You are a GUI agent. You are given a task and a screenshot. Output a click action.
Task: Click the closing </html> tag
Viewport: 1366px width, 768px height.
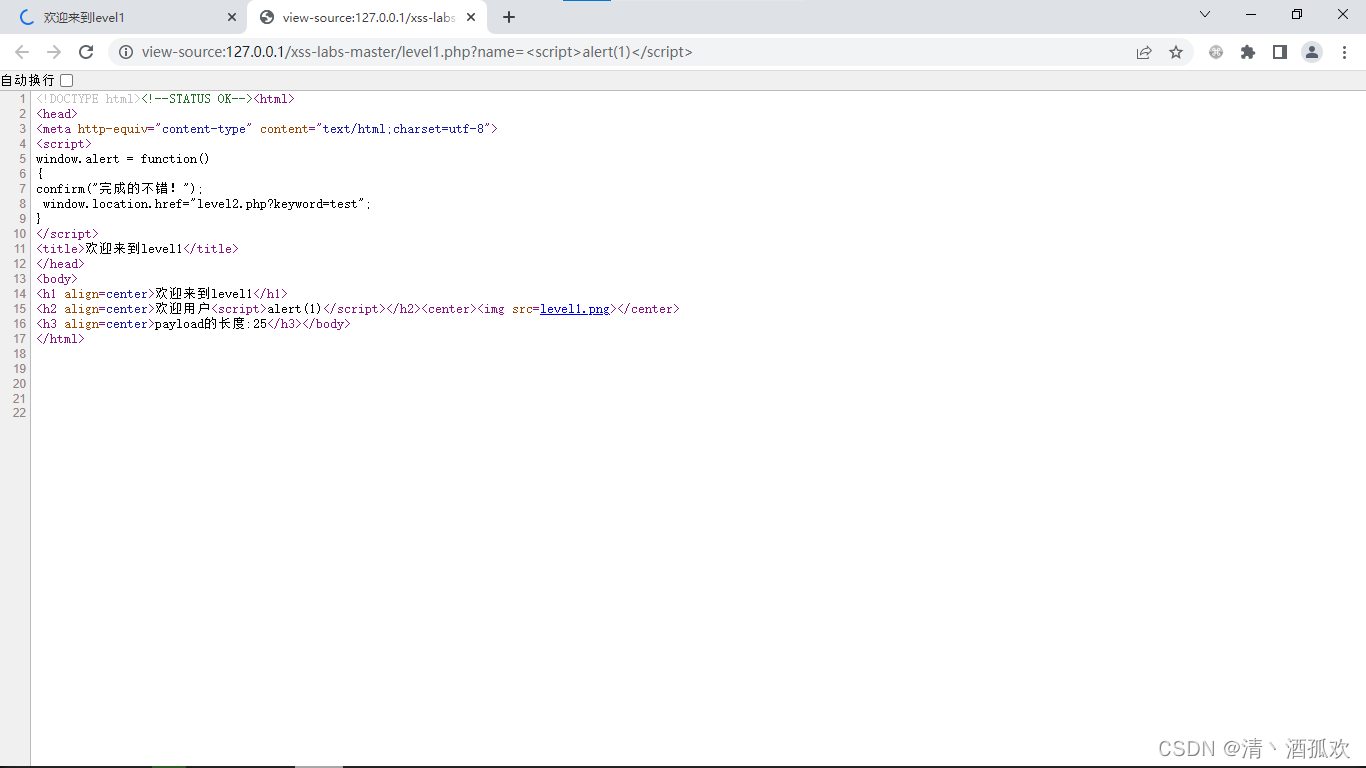(x=60, y=339)
